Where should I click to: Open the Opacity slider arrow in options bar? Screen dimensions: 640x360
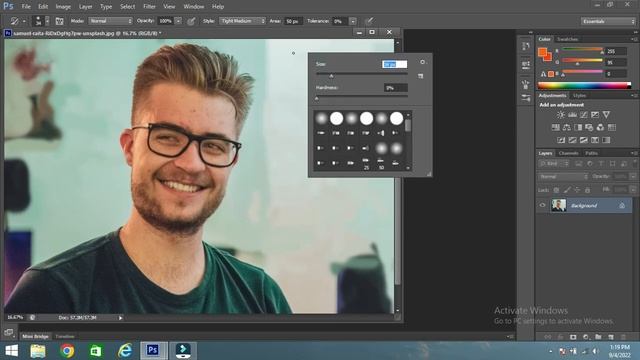click(x=178, y=21)
